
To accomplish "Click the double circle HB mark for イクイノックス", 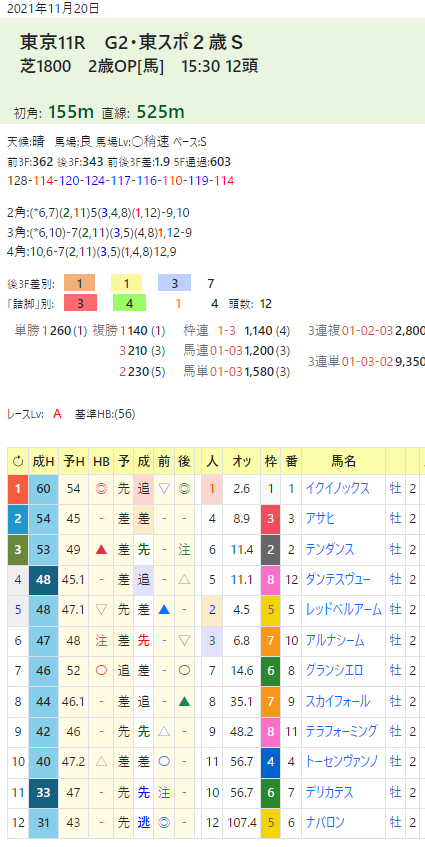I will (x=101, y=489).
